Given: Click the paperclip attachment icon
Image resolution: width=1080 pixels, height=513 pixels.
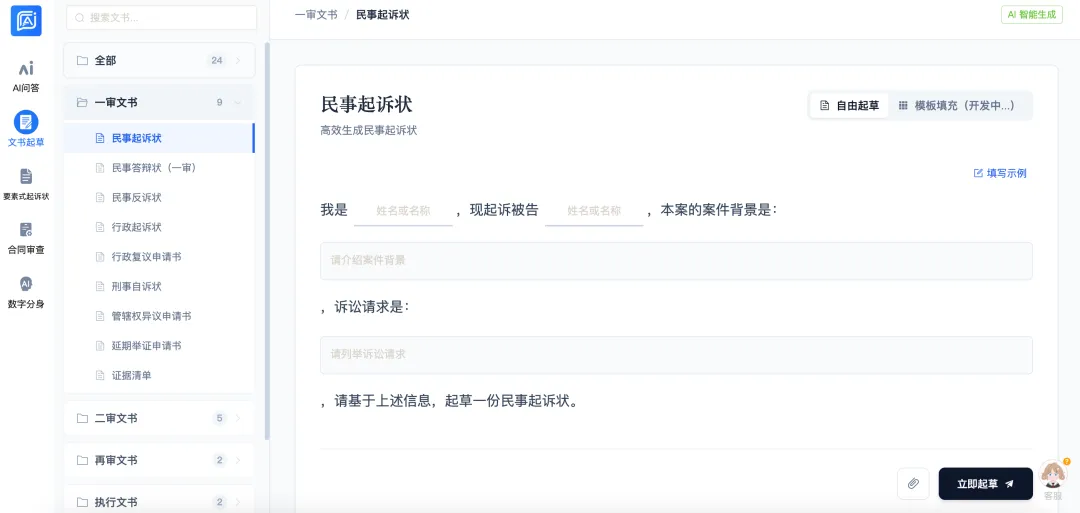Looking at the screenshot, I should pyautogui.click(x=913, y=483).
